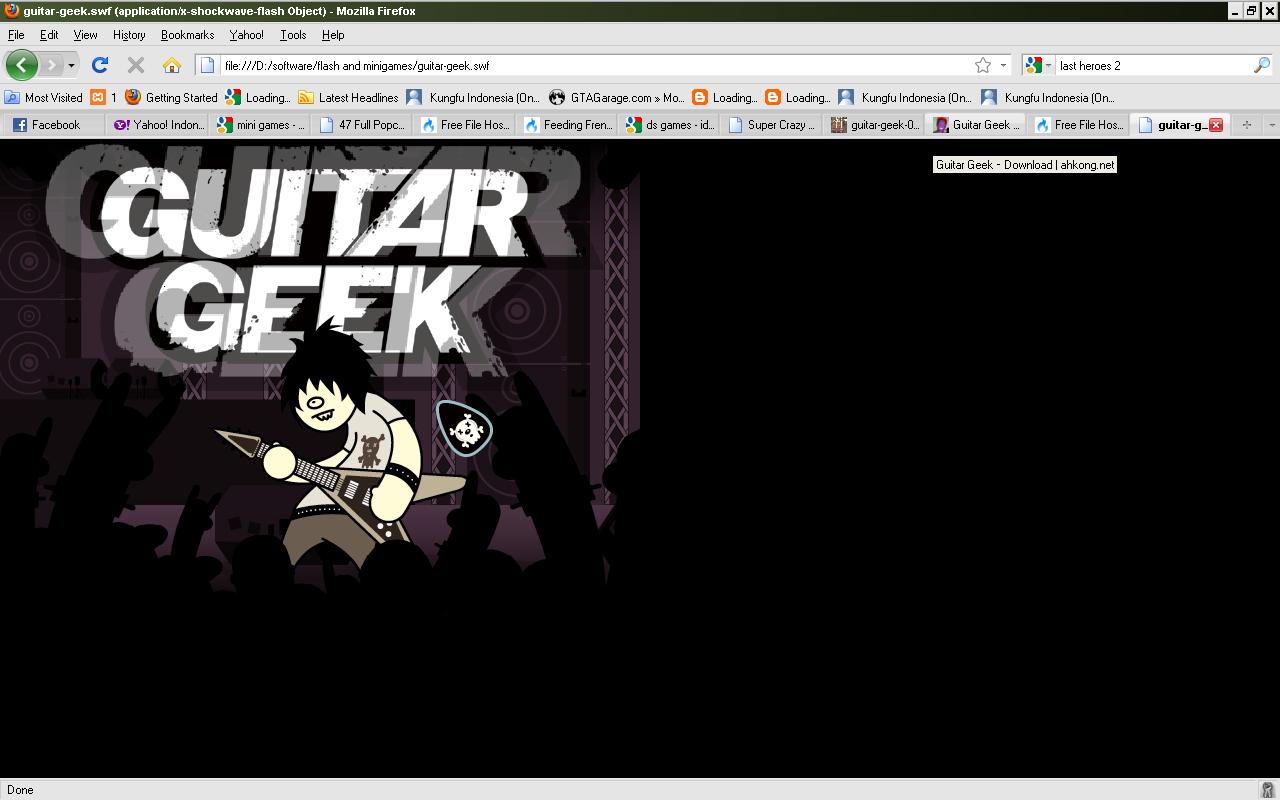
Task: Open the Bookmarks menu
Action: [187, 35]
